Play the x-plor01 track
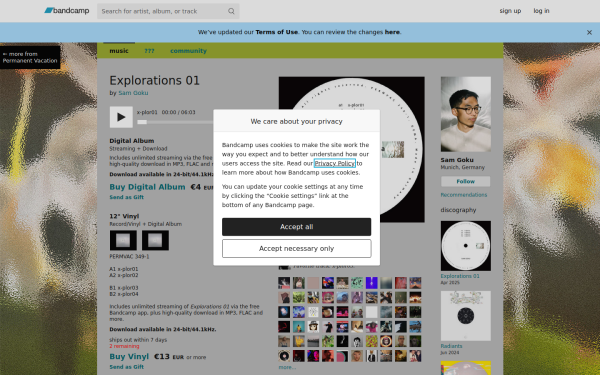 [121, 117]
